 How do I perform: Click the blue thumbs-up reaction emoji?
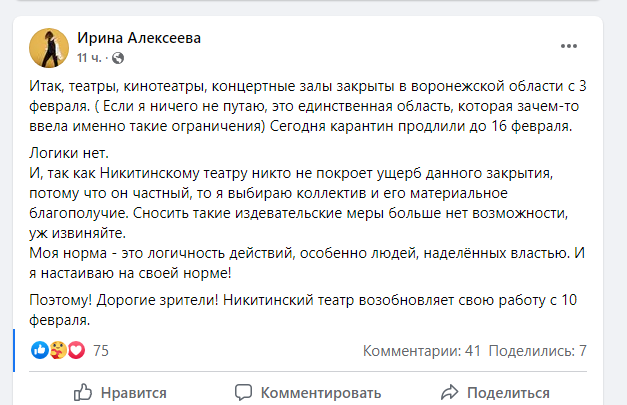(40, 350)
